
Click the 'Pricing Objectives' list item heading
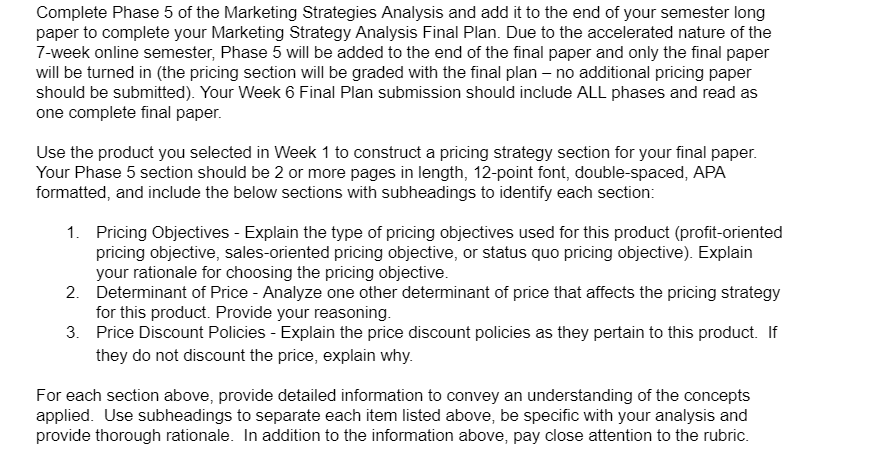(162, 233)
